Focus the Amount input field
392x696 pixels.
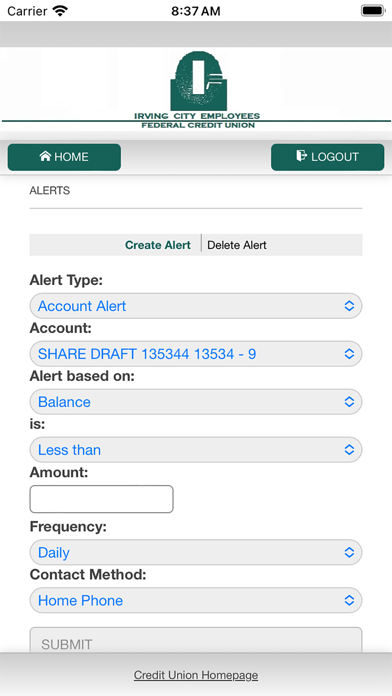point(101,499)
